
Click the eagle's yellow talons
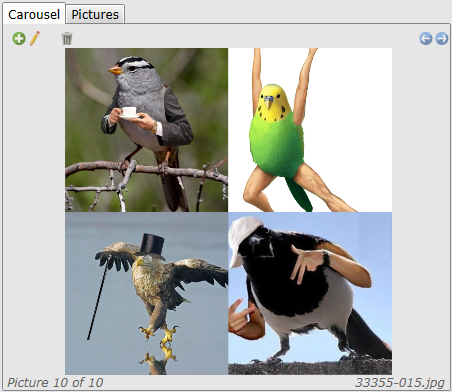[x=159, y=334]
